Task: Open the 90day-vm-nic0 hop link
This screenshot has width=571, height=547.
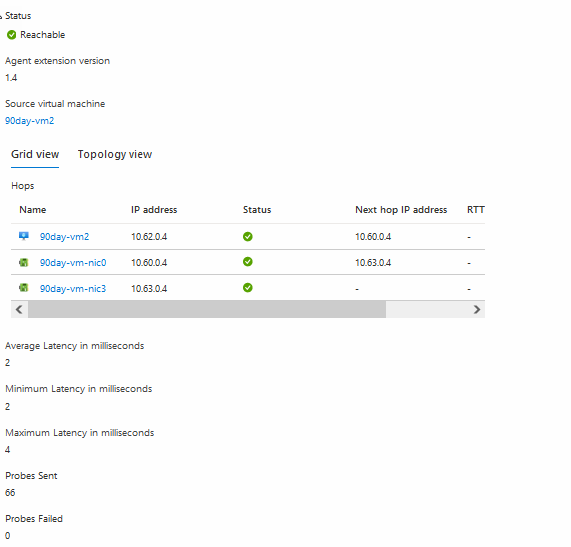Action: pyautogui.click(x=73, y=263)
